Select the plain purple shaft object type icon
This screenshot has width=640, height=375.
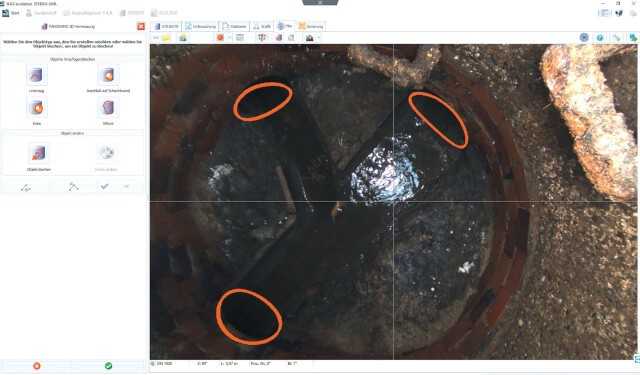coord(108,108)
